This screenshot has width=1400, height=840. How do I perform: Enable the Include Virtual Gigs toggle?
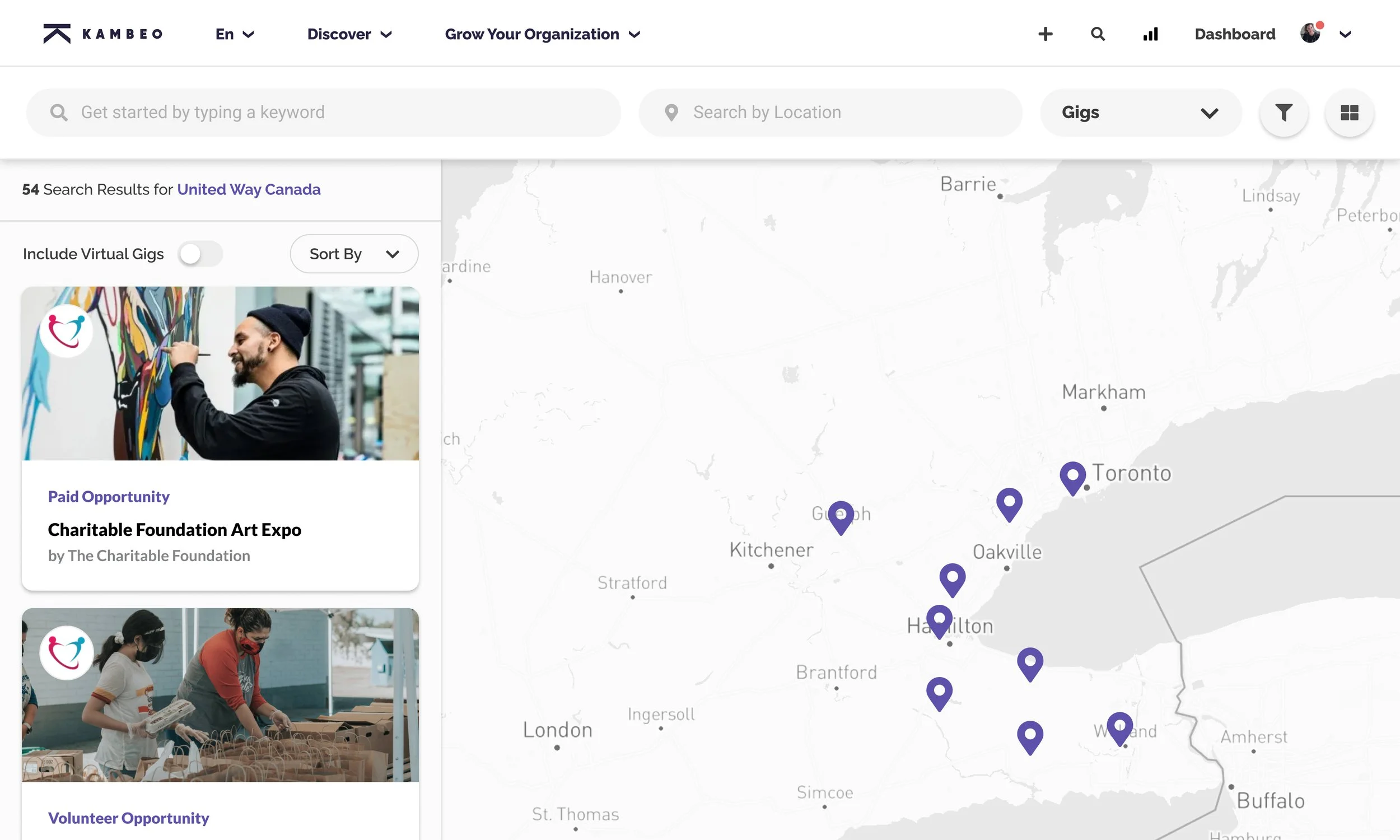pos(200,254)
